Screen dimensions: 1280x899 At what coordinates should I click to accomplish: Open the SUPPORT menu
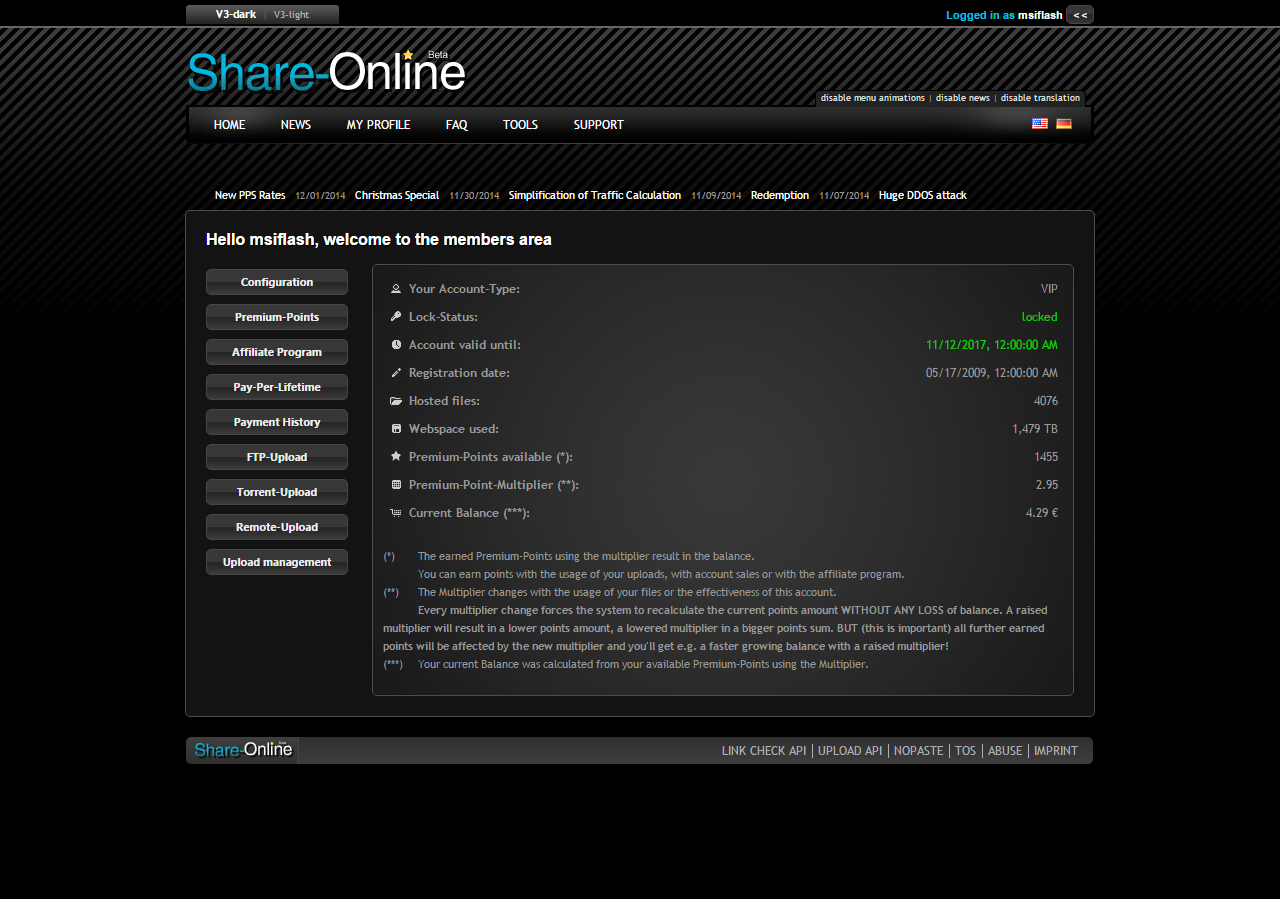[x=599, y=125]
